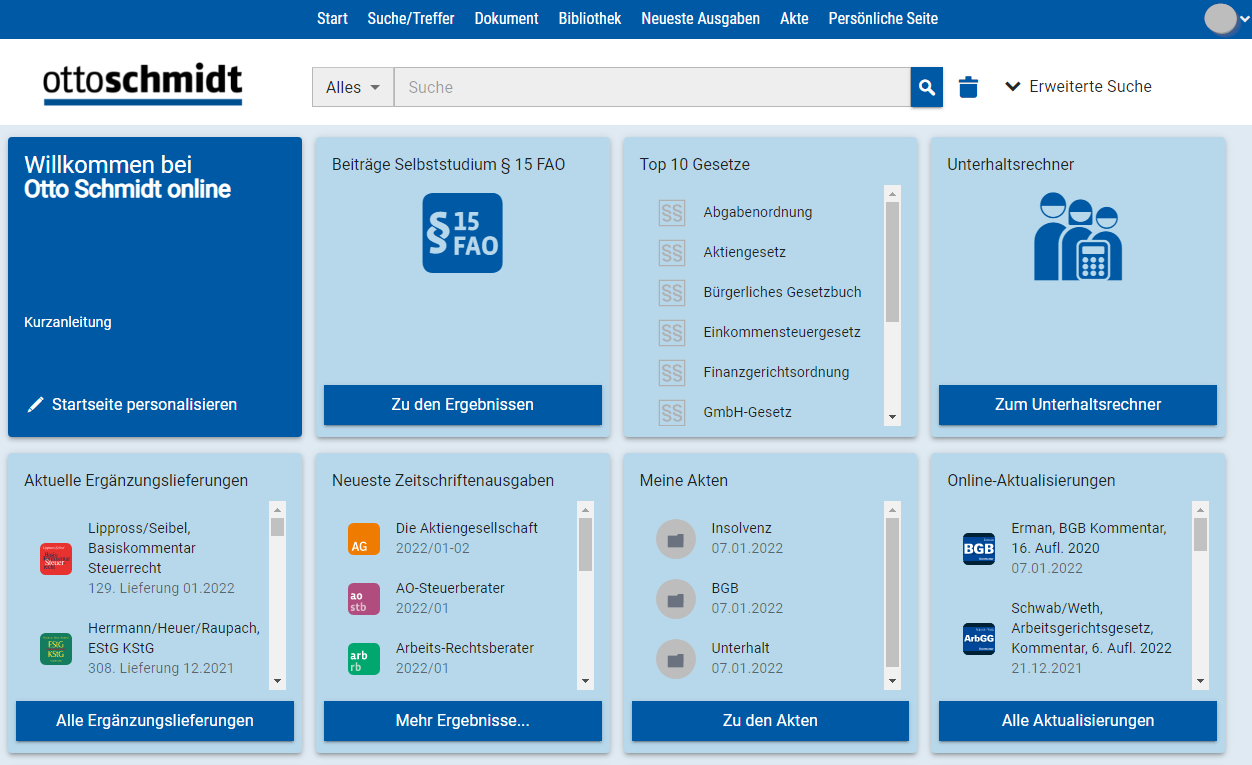Screen dimensions: 1252x765
Task: Click the green arb rb journal icon
Action: (x=364, y=658)
